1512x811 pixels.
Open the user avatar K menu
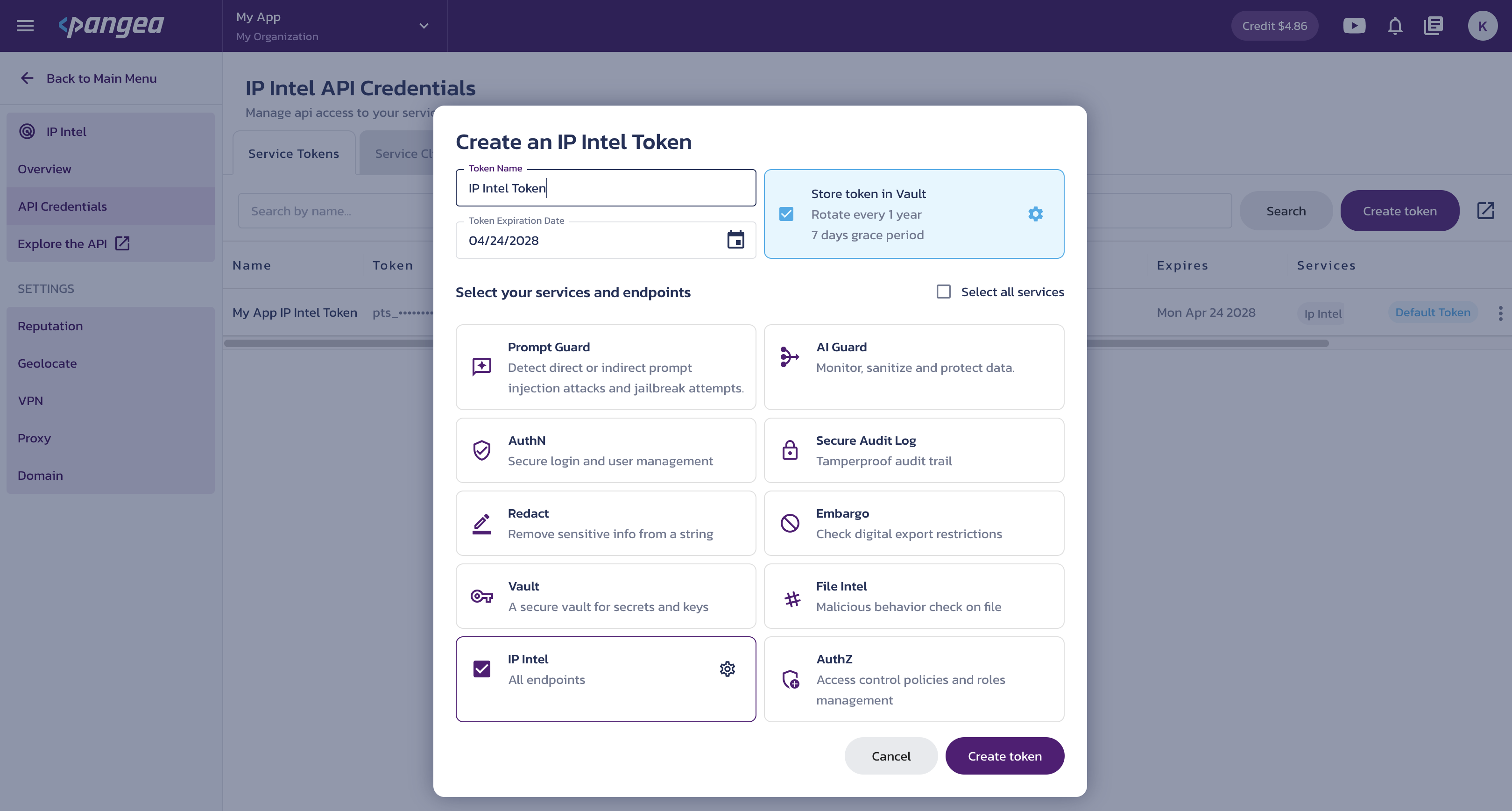coord(1482,26)
